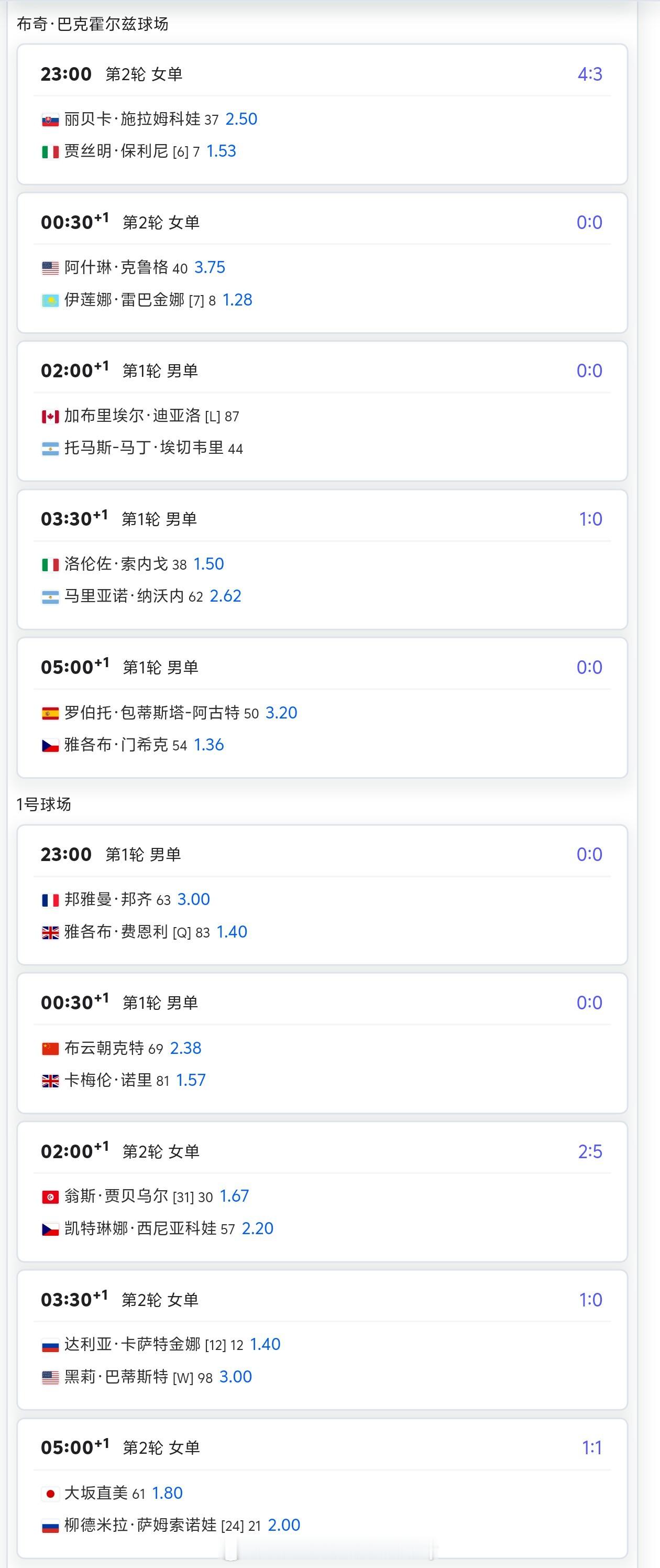This screenshot has width=660, height=1568.
Task: Click the Tunisia flag beside 翁斯·贾贝乌尔
Action: pyautogui.click(x=50, y=1196)
